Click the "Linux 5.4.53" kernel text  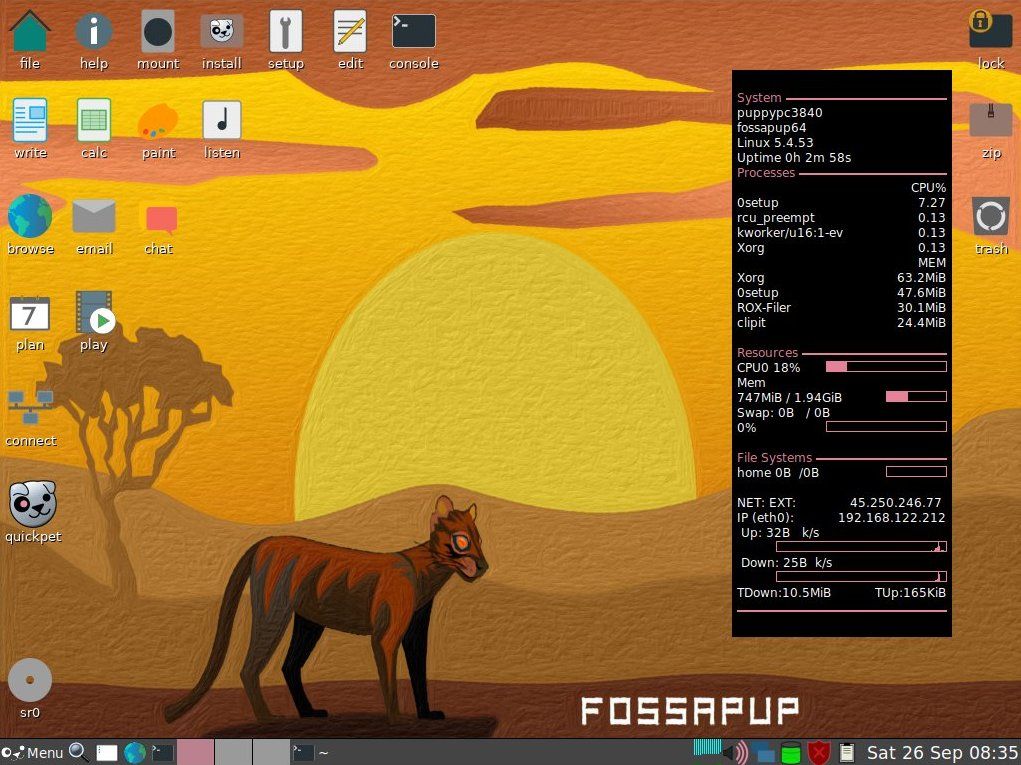(x=775, y=143)
